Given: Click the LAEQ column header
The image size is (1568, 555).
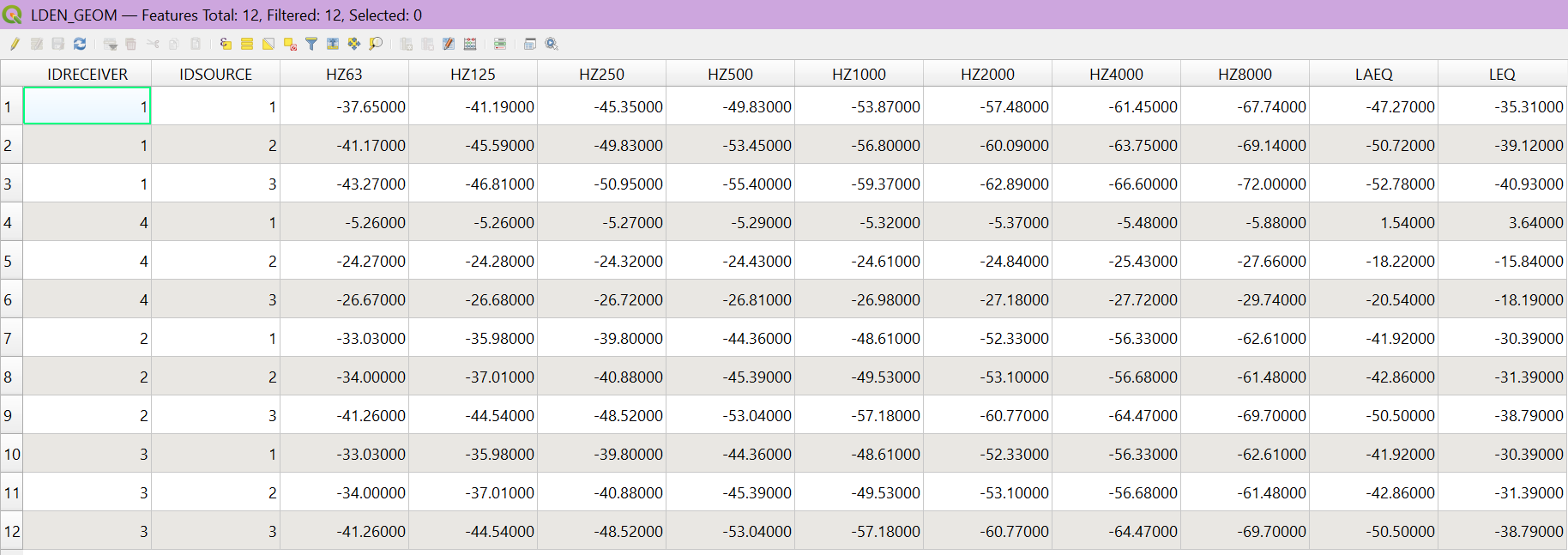Looking at the screenshot, I should (x=1374, y=75).
